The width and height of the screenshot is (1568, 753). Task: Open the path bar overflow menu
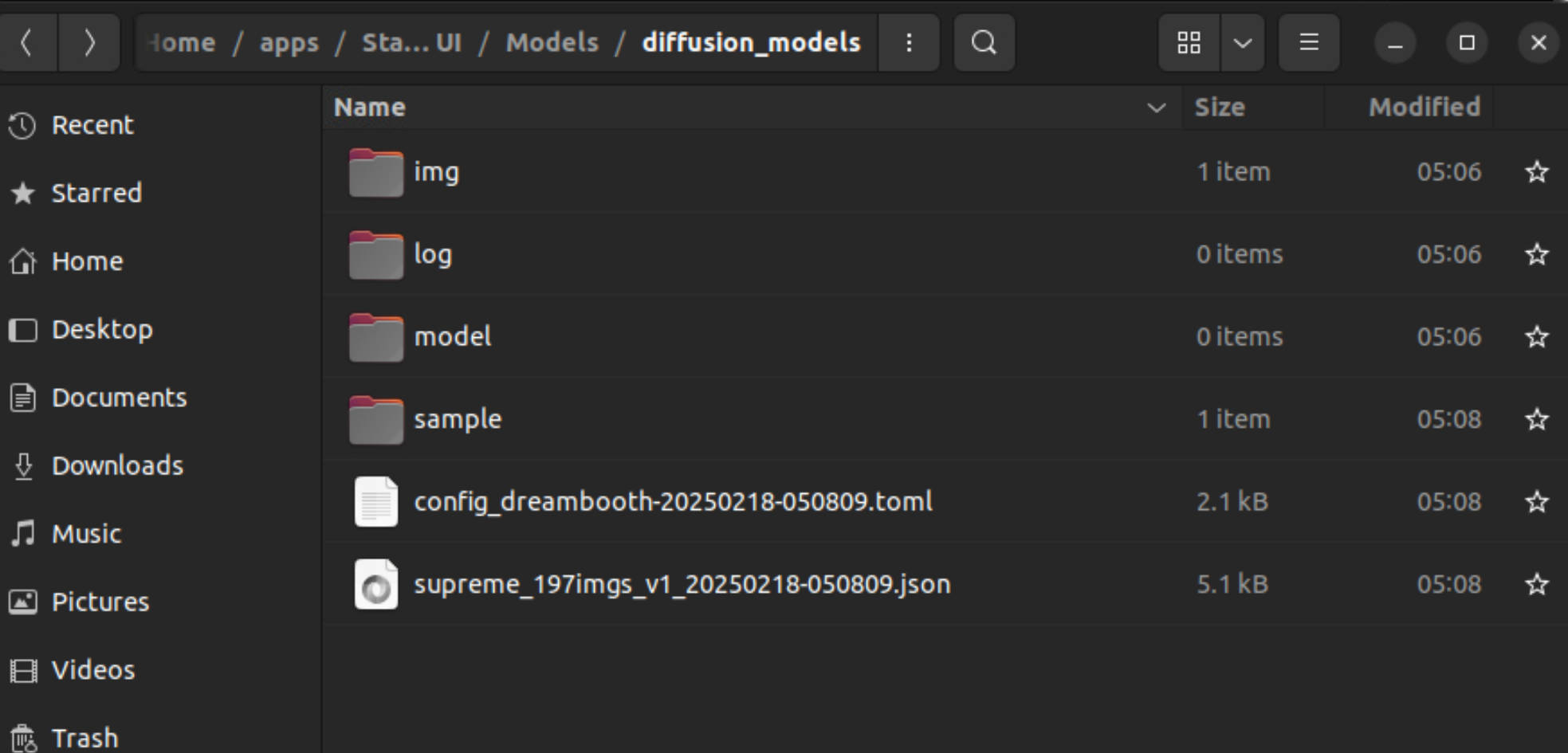pyautogui.click(x=908, y=43)
